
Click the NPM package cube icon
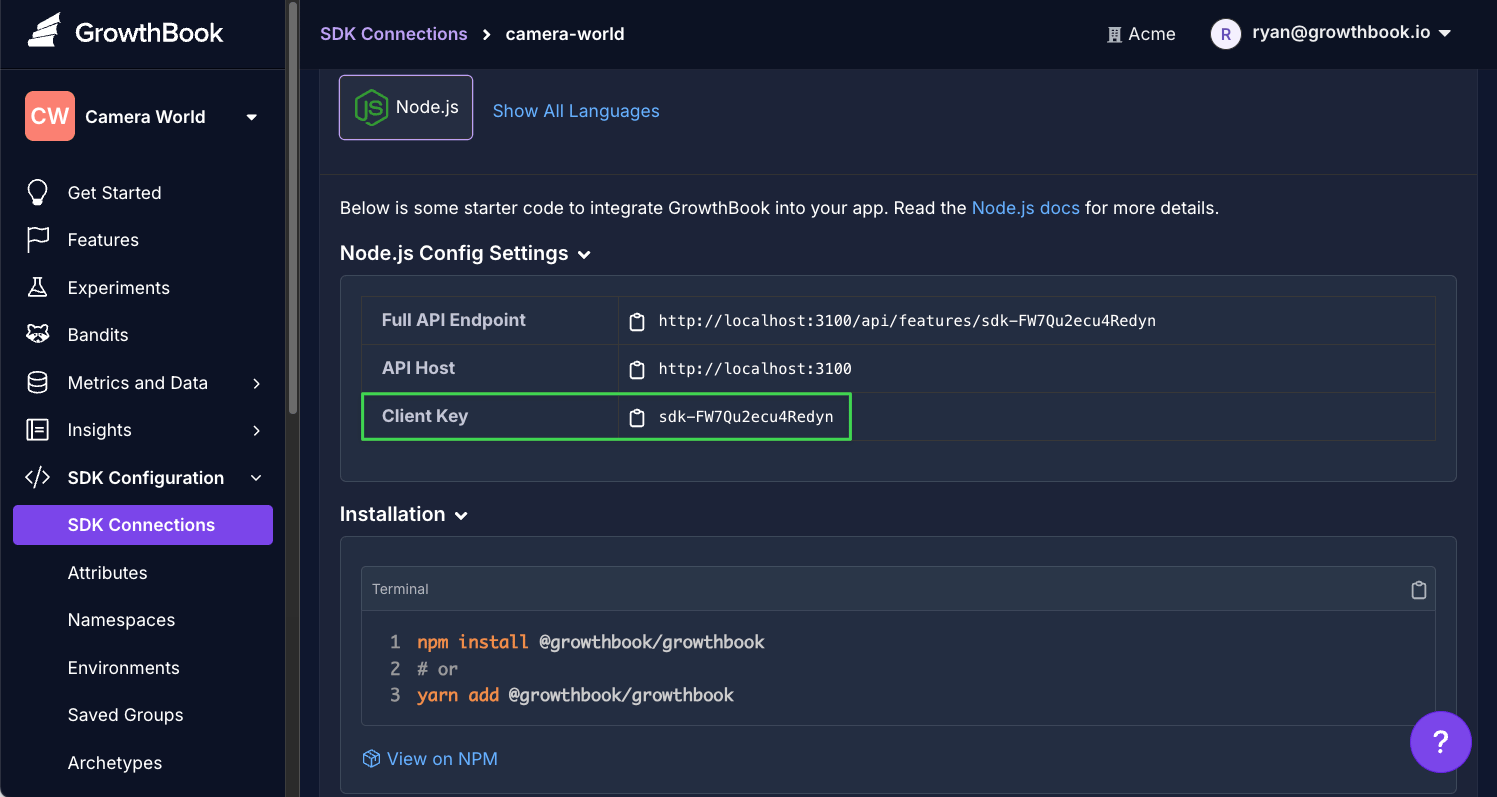371,759
